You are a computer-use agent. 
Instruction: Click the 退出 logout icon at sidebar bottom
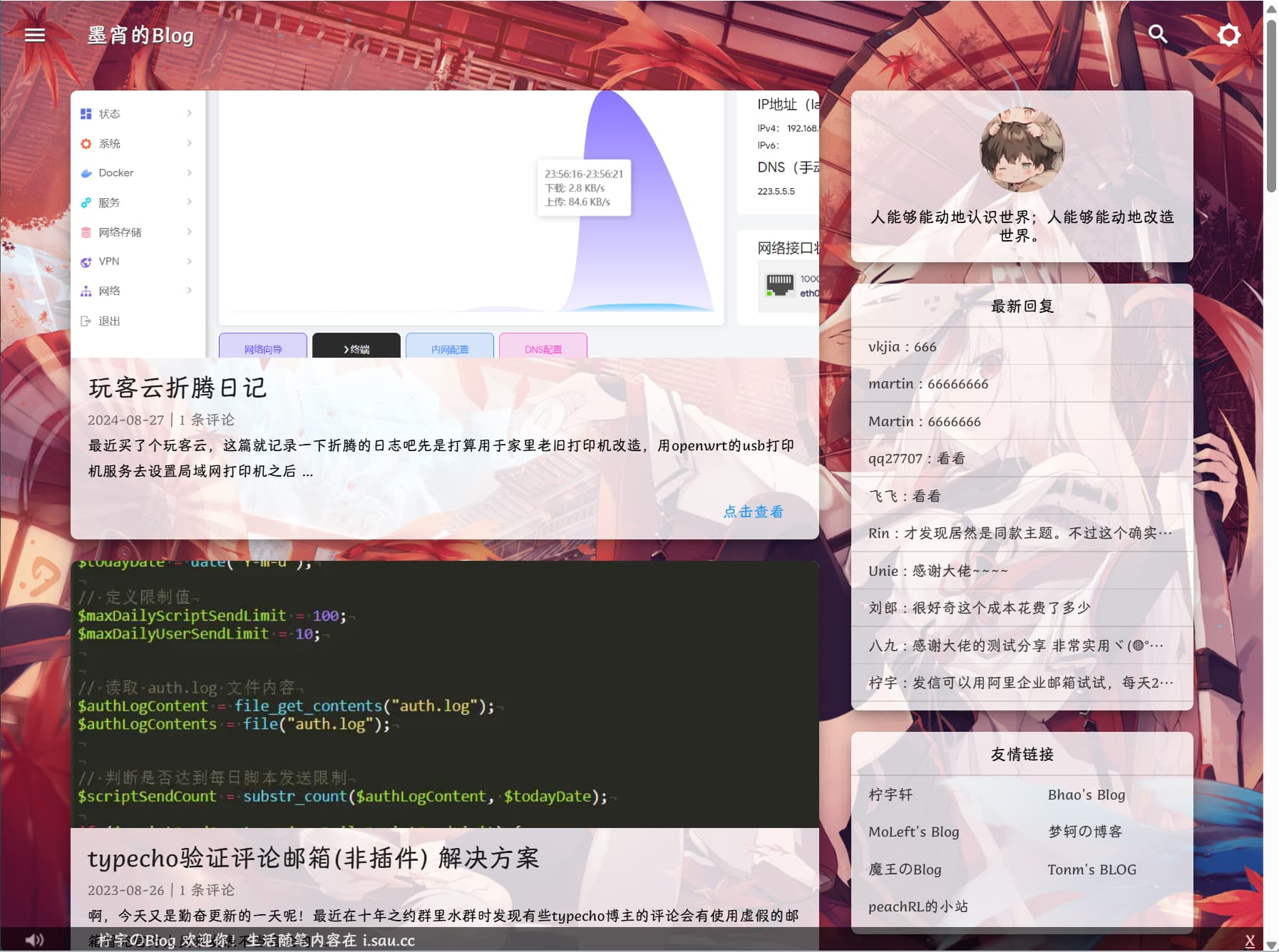coord(86,320)
